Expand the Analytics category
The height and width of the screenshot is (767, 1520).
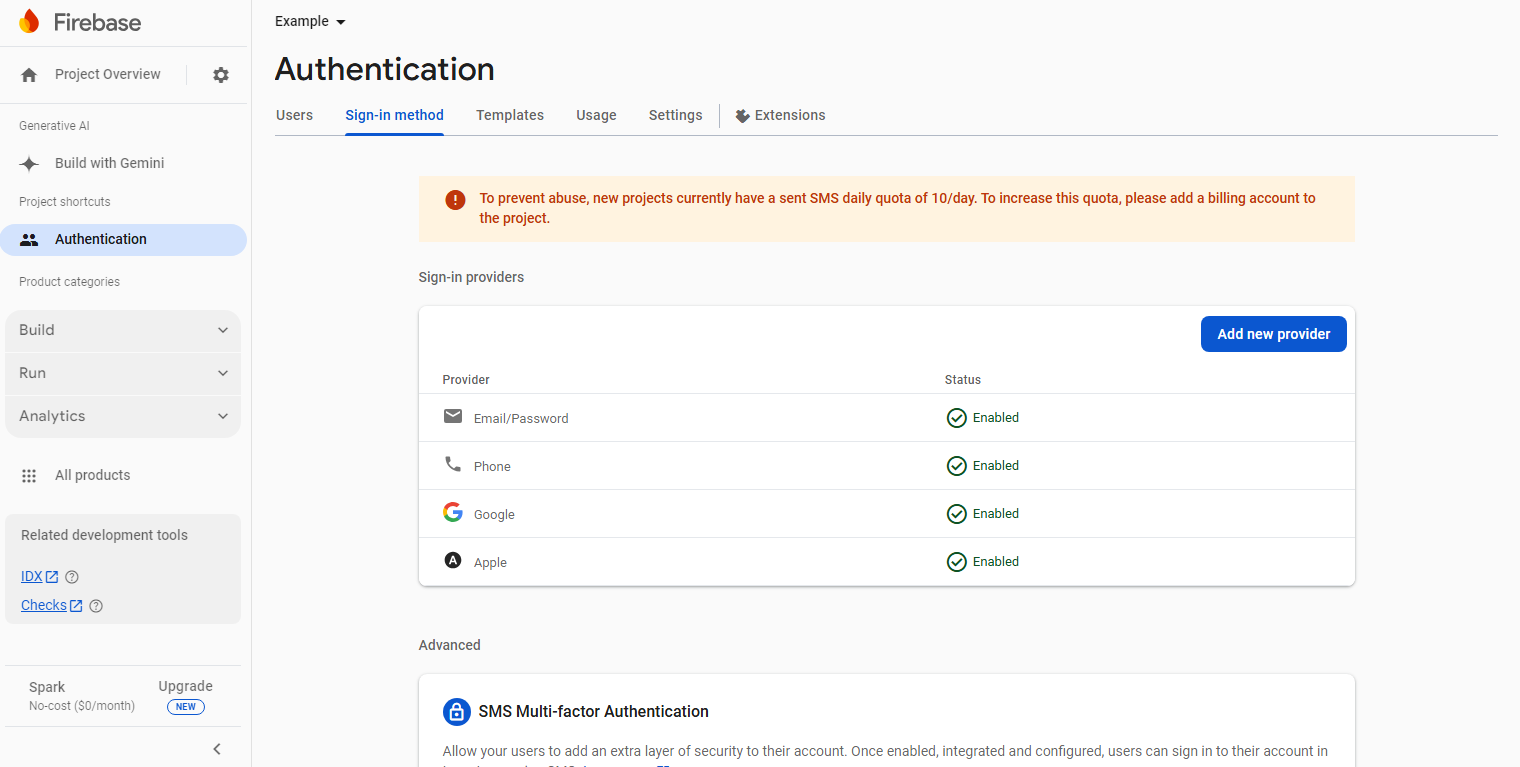123,416
